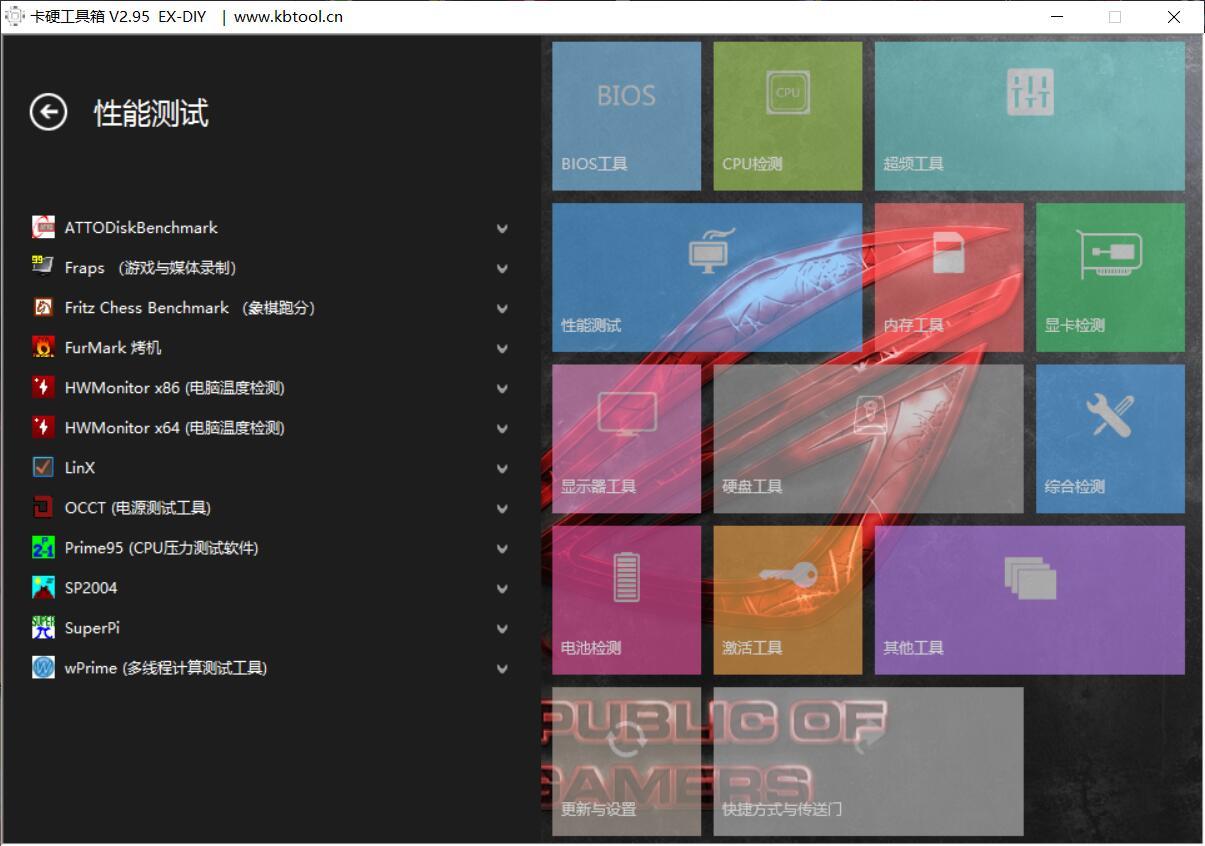Expand the LinX row chevron
Viewport: 1205px width, 846px height.
(x=502, y=468)
